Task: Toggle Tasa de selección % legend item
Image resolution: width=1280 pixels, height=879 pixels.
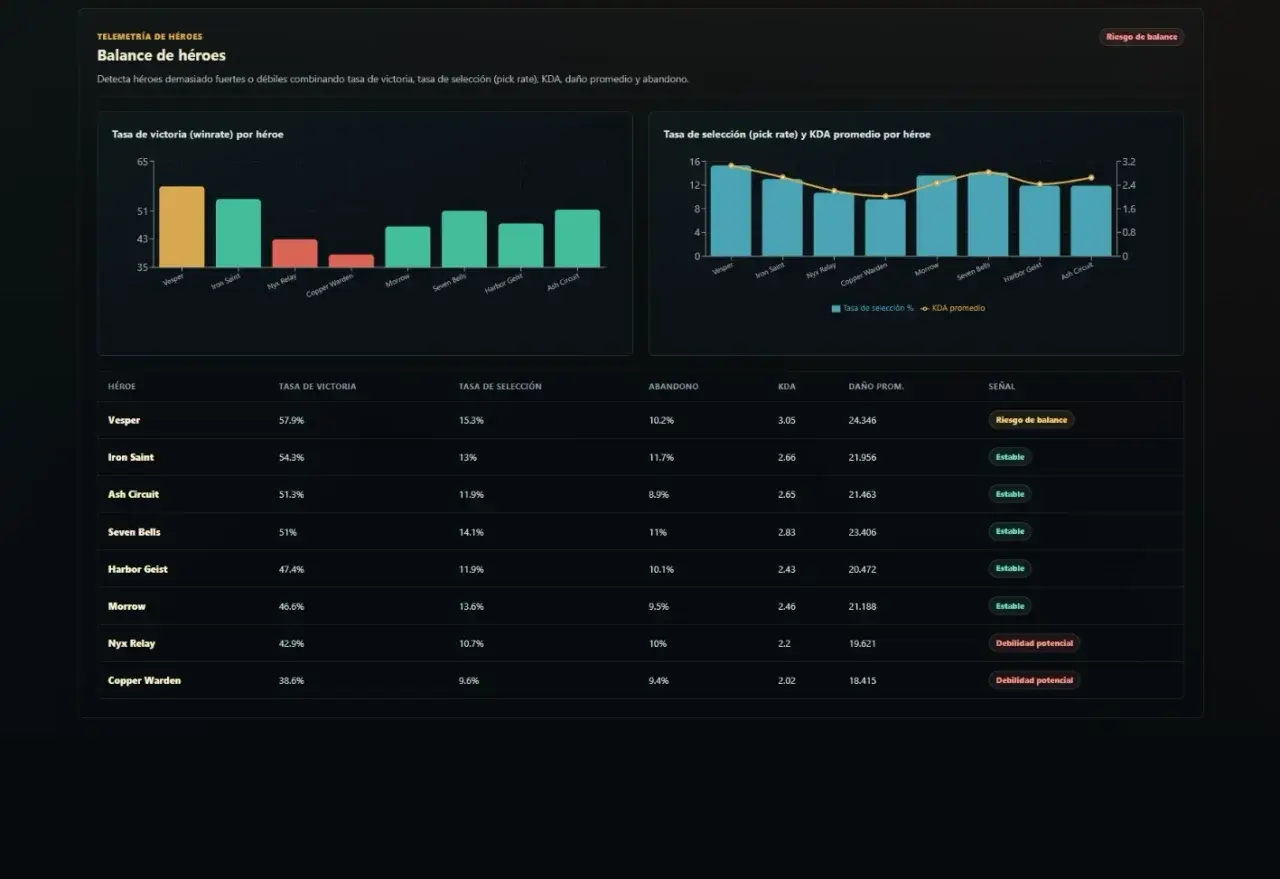Action: click(872, 308)
